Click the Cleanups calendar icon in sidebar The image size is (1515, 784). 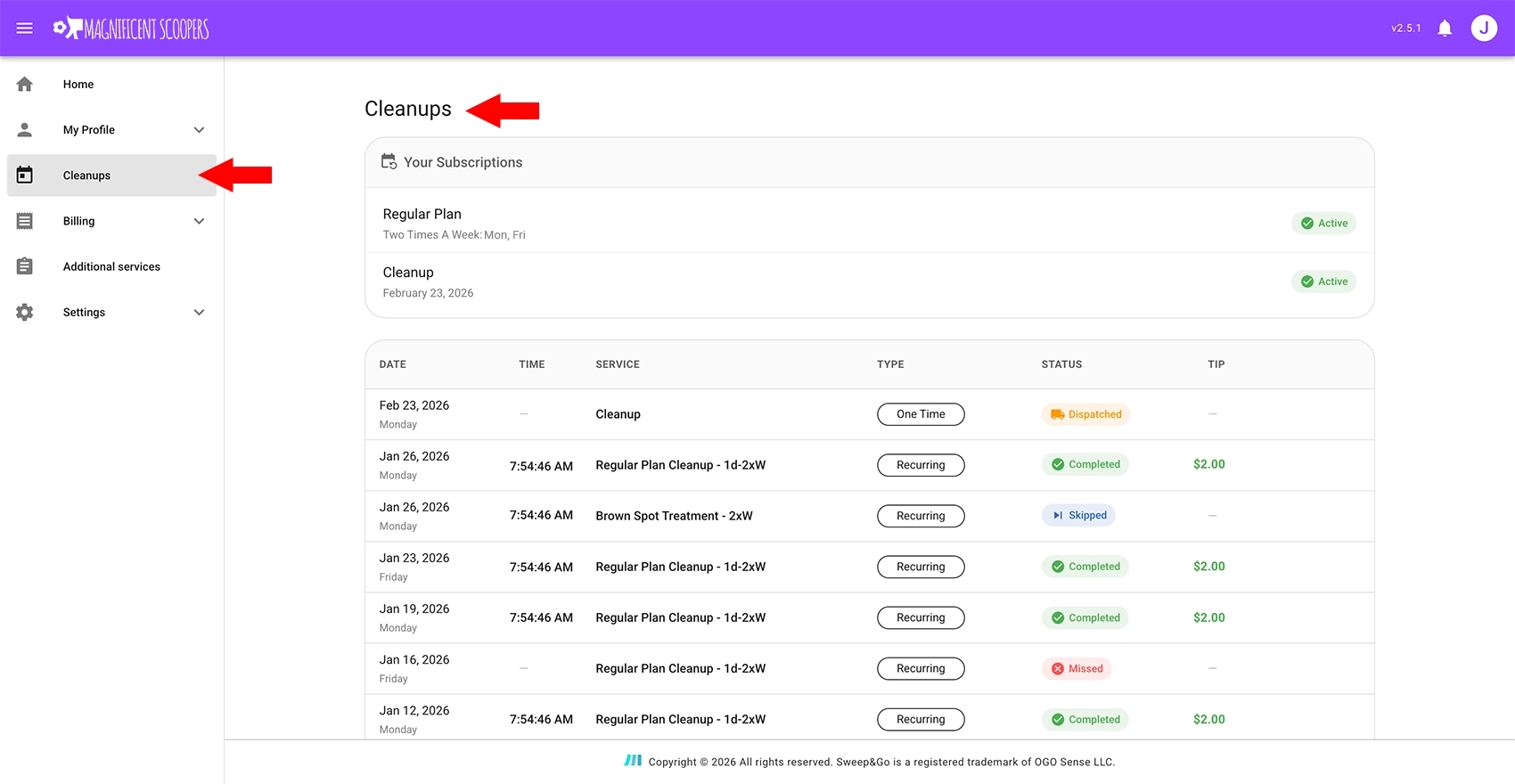coord(25,176)
